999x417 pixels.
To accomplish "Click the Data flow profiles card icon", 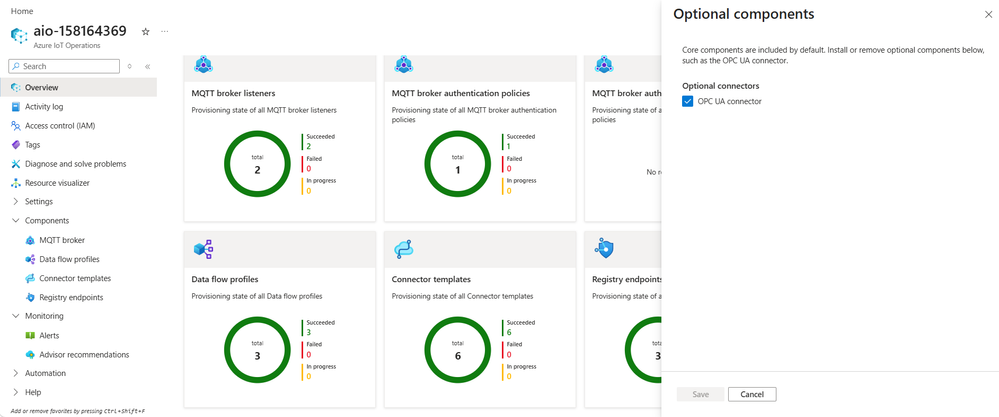I will point(203,250).
